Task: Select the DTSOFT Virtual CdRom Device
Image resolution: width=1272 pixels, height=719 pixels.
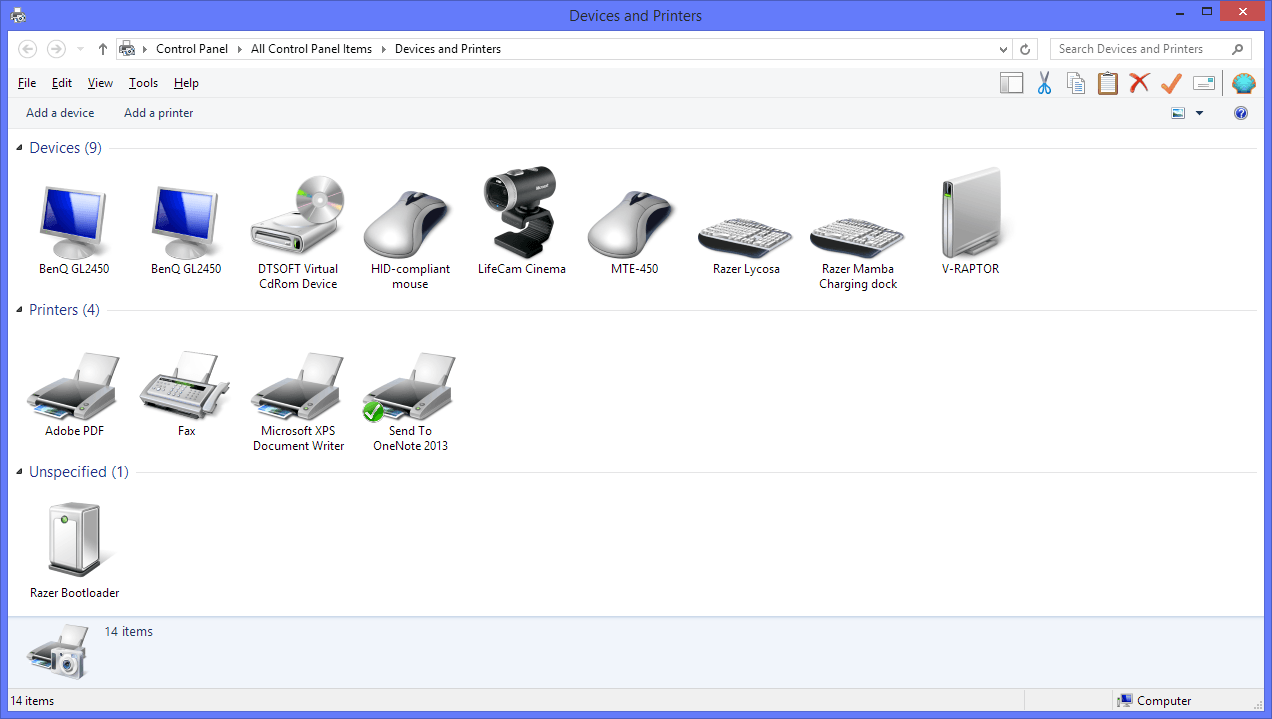Action: [x=298, y=234]
